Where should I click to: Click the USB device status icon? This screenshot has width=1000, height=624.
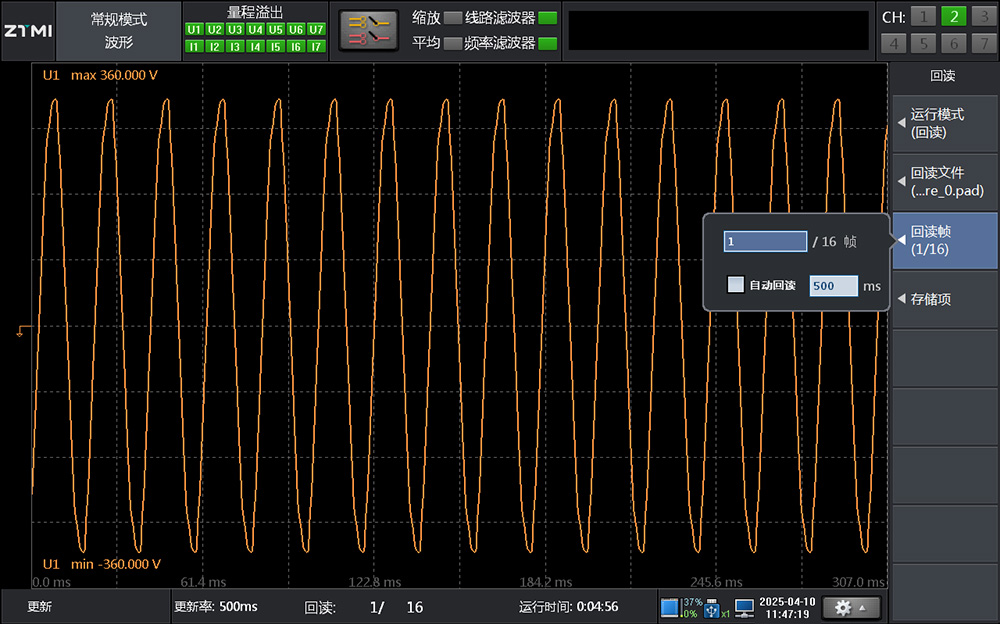[x=712, y=607]
